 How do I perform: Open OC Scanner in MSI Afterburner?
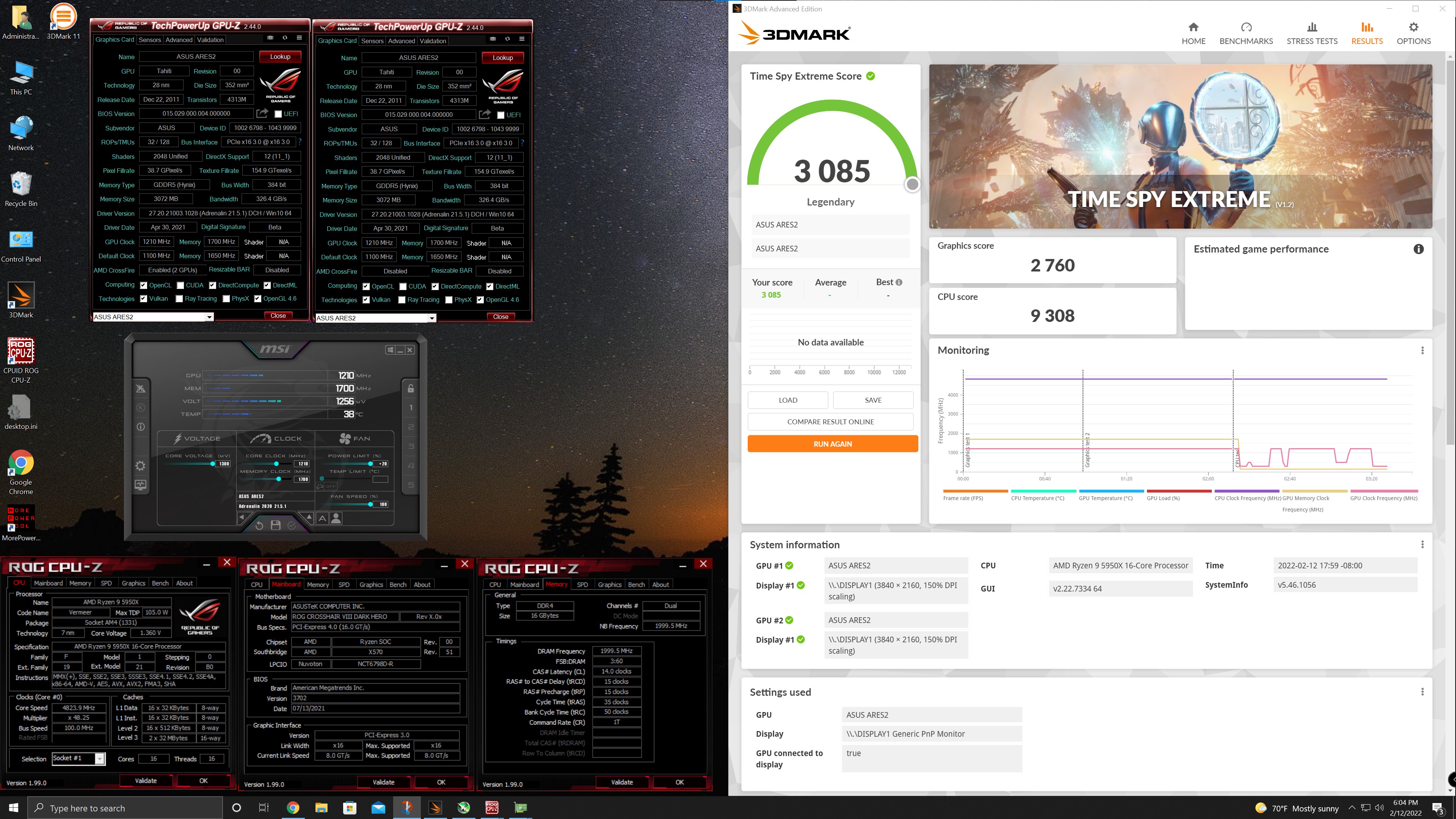141,388
